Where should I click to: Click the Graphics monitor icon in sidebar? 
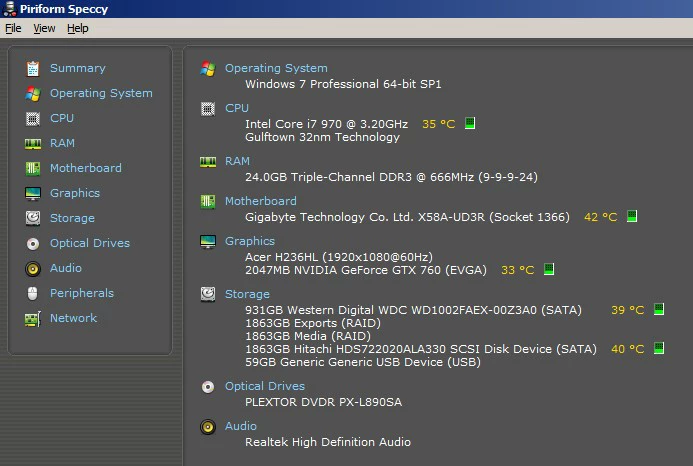point(33,194)
